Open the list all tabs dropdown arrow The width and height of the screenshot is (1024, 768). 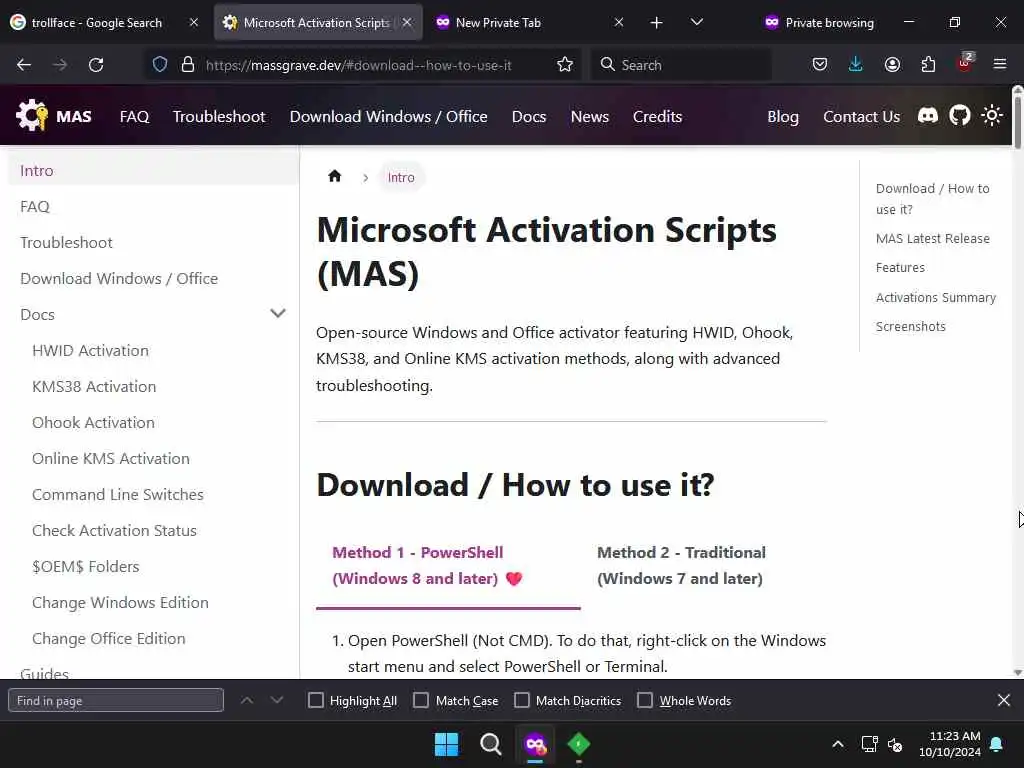pyautogui.click(x=697, y=22)
